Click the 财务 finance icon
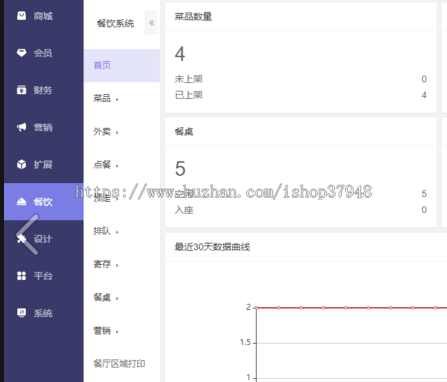447x382 pixels. coord(22,90)
